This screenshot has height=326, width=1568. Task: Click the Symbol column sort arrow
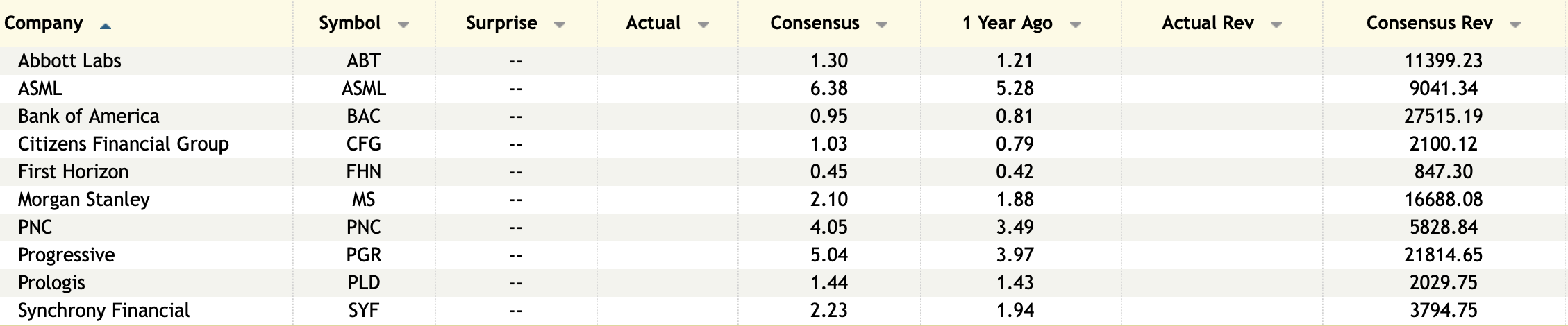[403, 26]
